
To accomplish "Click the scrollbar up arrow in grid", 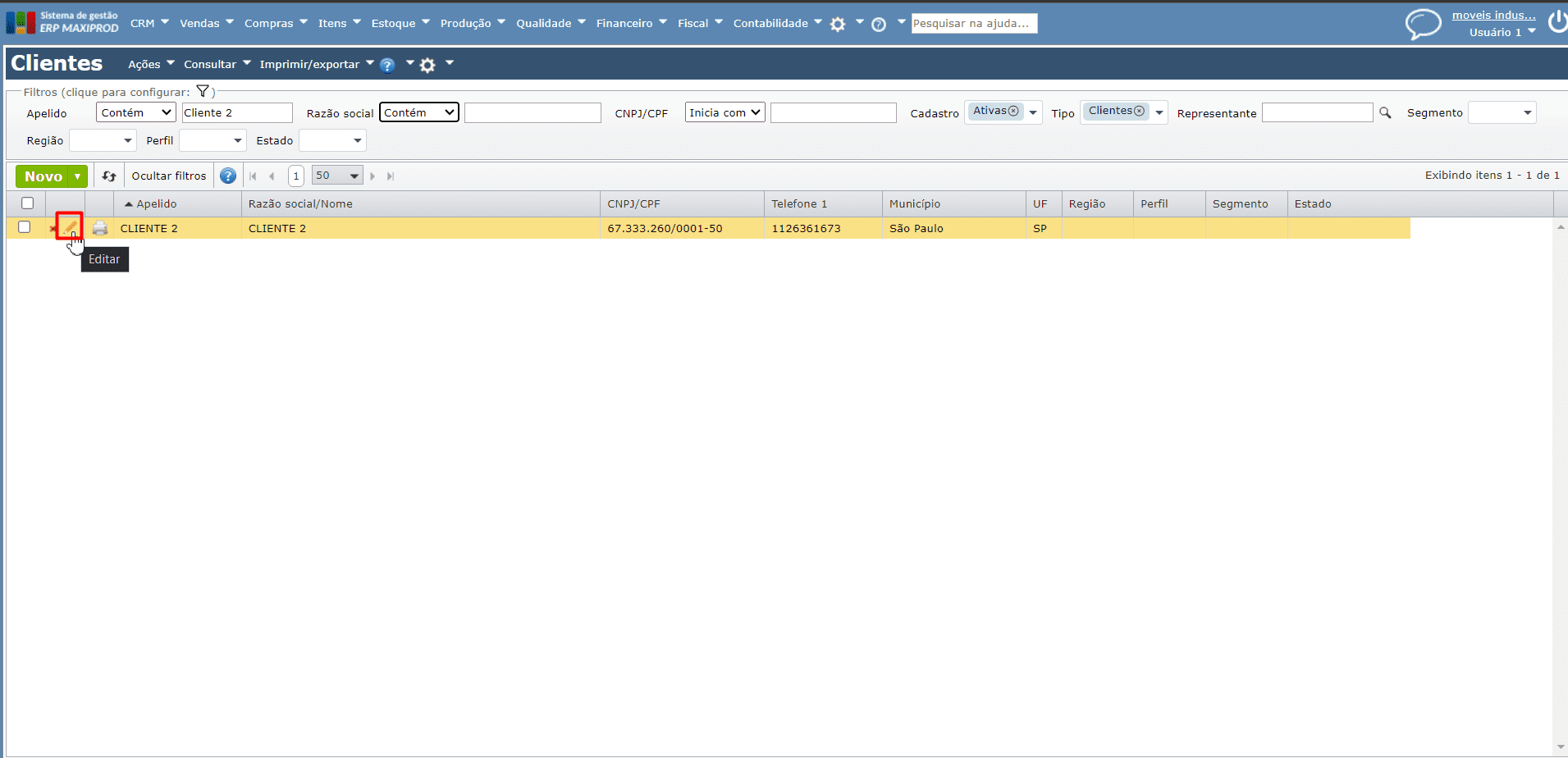I will click(1561, 226).
